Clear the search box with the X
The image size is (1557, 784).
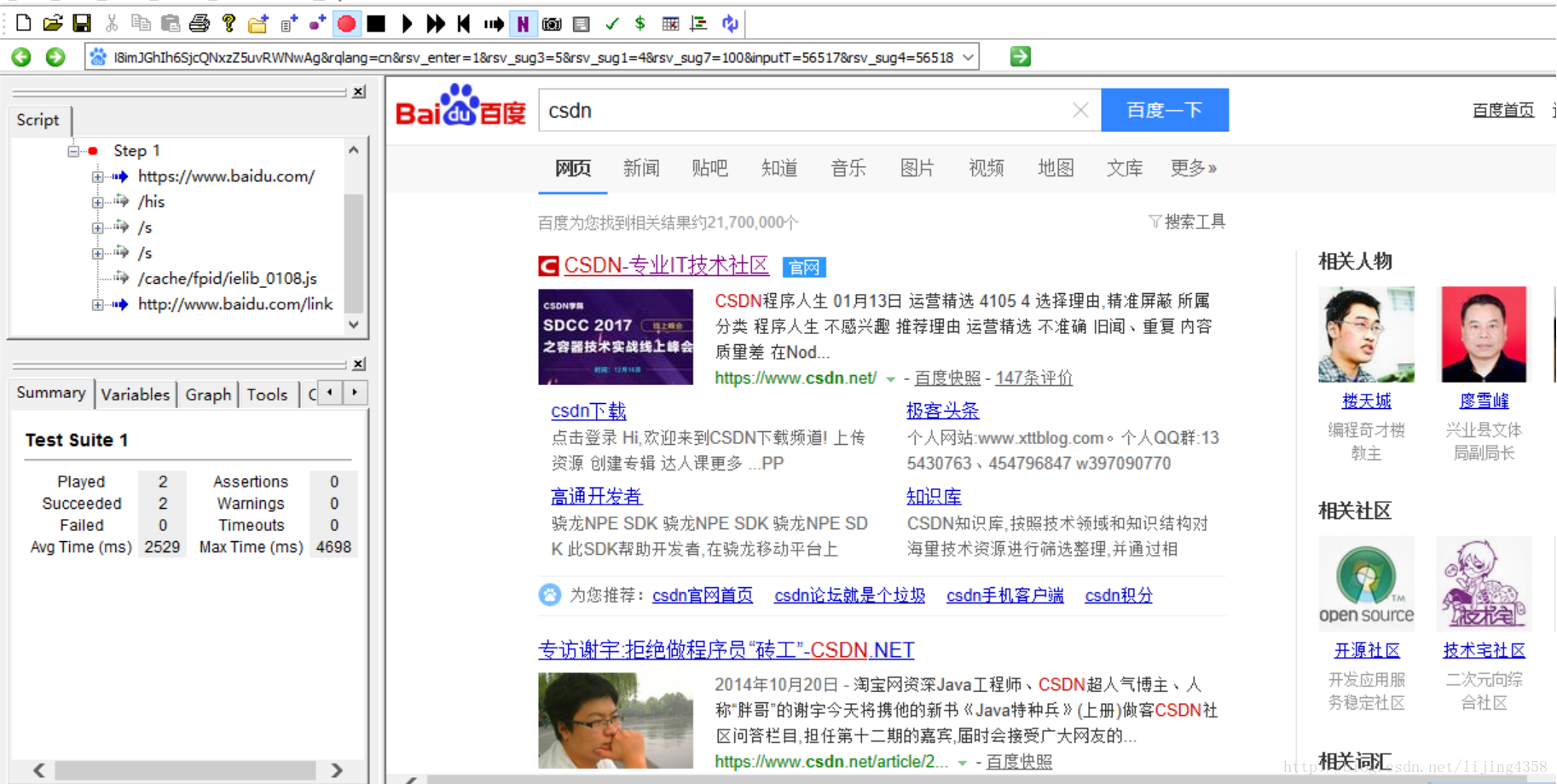coord(1080,111)
